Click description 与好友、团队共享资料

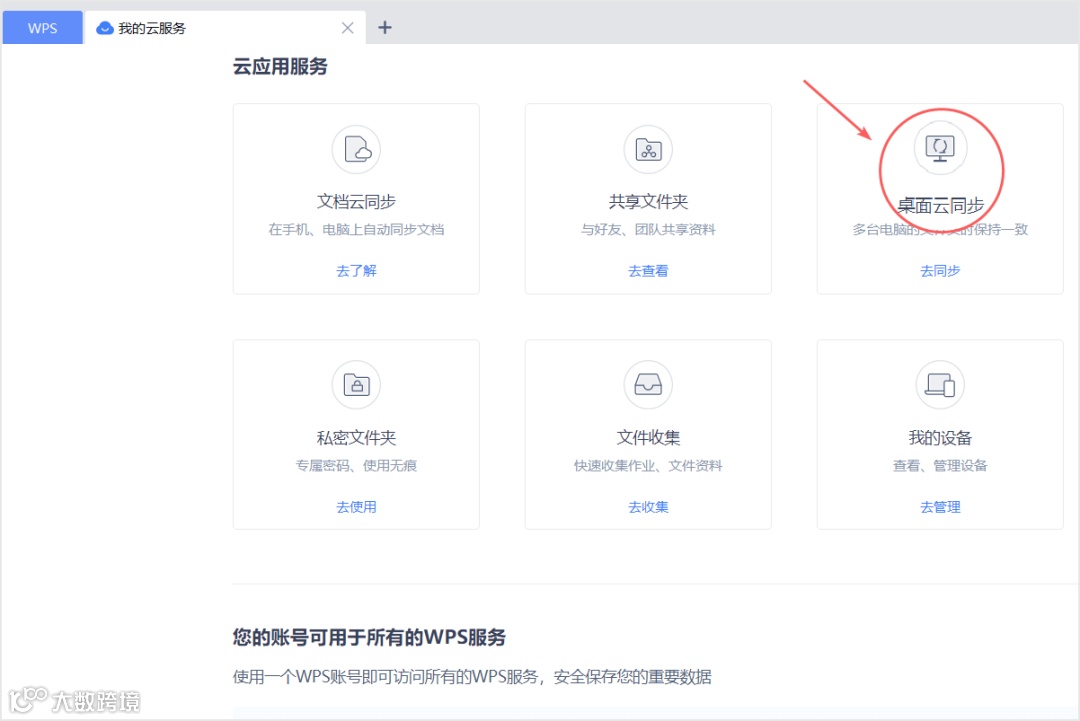648,229
